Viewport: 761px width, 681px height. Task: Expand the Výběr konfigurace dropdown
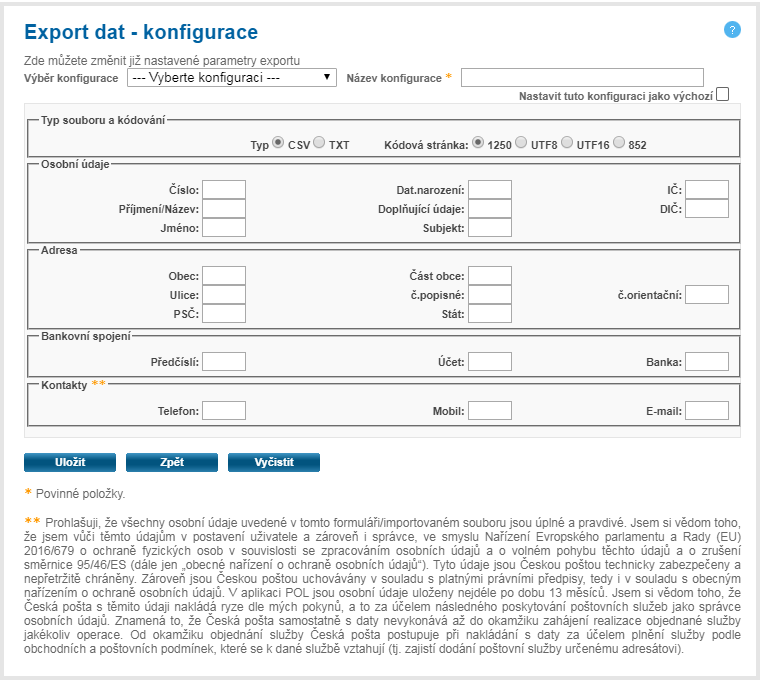click(232, 77)
